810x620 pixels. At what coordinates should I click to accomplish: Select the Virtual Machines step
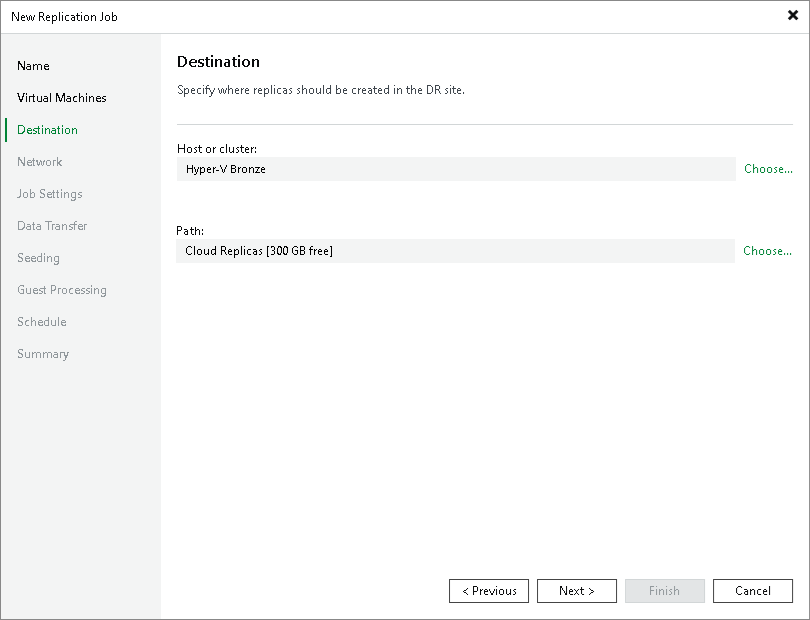tap(61, 97)
